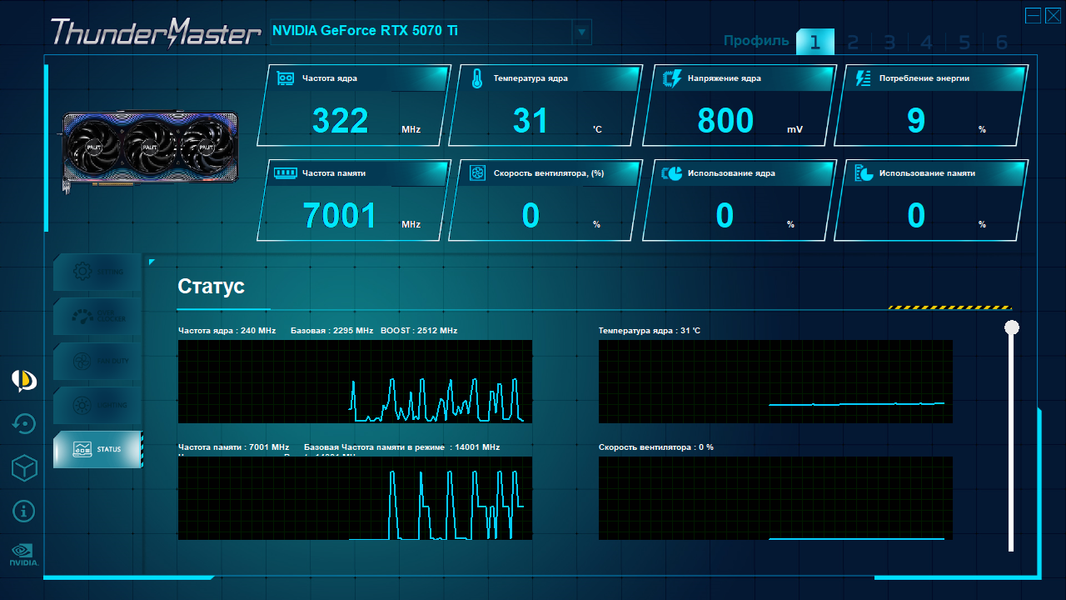This screenshot has height=600, width=1066.
Task: Click 'Частота памяти : 7001 MHz' label
Action: pos(233,447)
